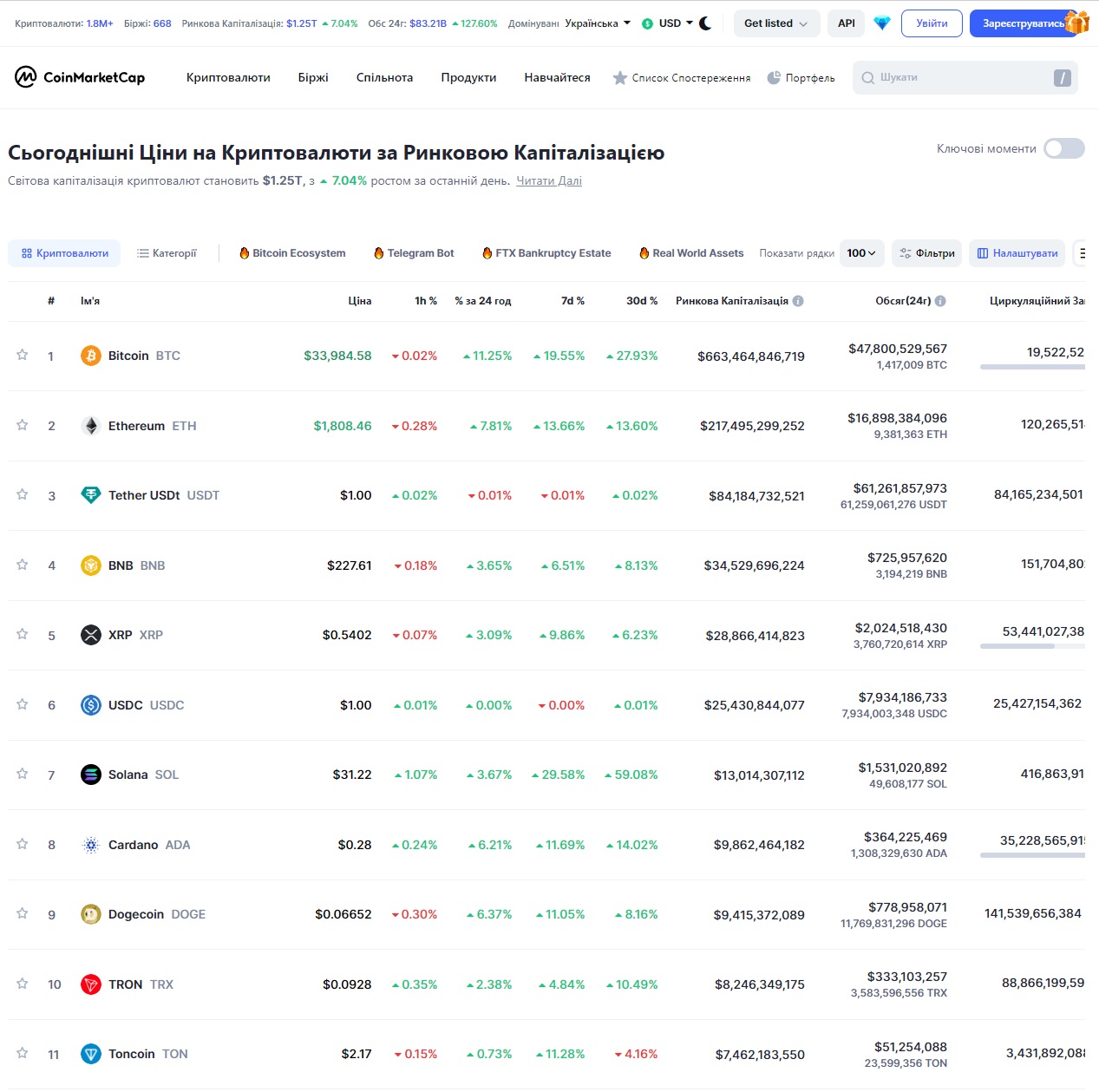Click the Список Спостереження star icon
Screen dimensions: 1099x1092
(619, 78)
